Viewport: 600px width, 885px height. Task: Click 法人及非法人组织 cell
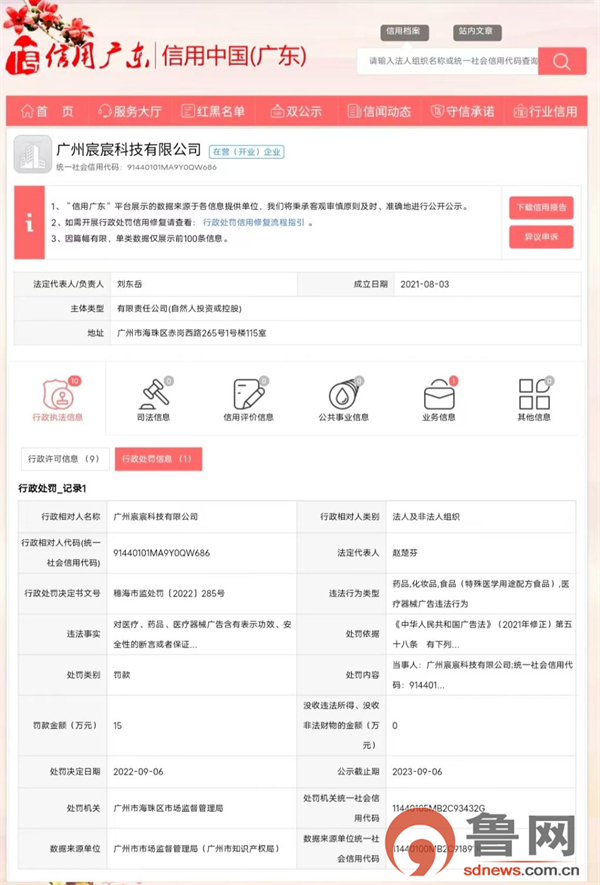pyautogui.click(x=426, y=516)
